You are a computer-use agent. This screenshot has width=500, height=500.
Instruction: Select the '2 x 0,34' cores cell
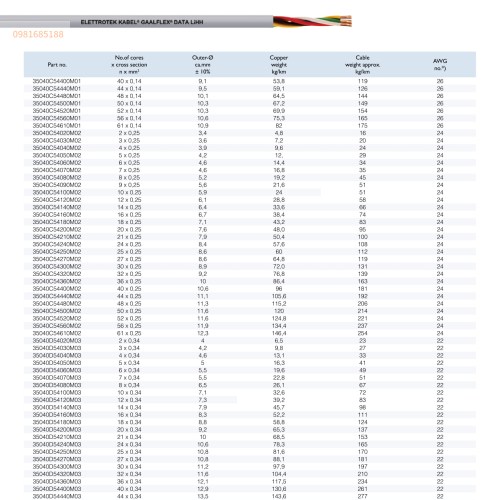click(129, 341)
